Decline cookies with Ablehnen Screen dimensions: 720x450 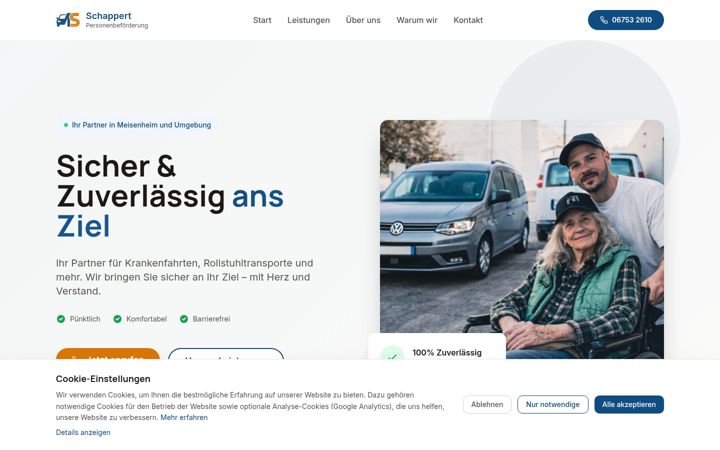coord(487,405)
